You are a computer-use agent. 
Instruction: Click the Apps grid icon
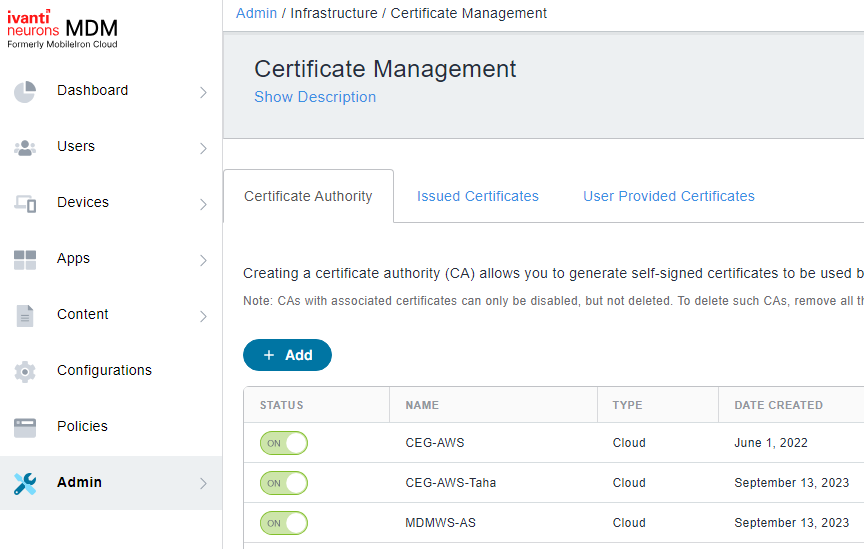(25, 260)
